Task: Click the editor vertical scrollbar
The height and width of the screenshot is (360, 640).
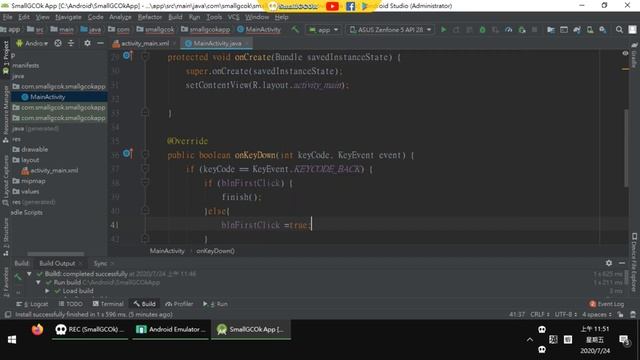Action: tap(626, 149)
